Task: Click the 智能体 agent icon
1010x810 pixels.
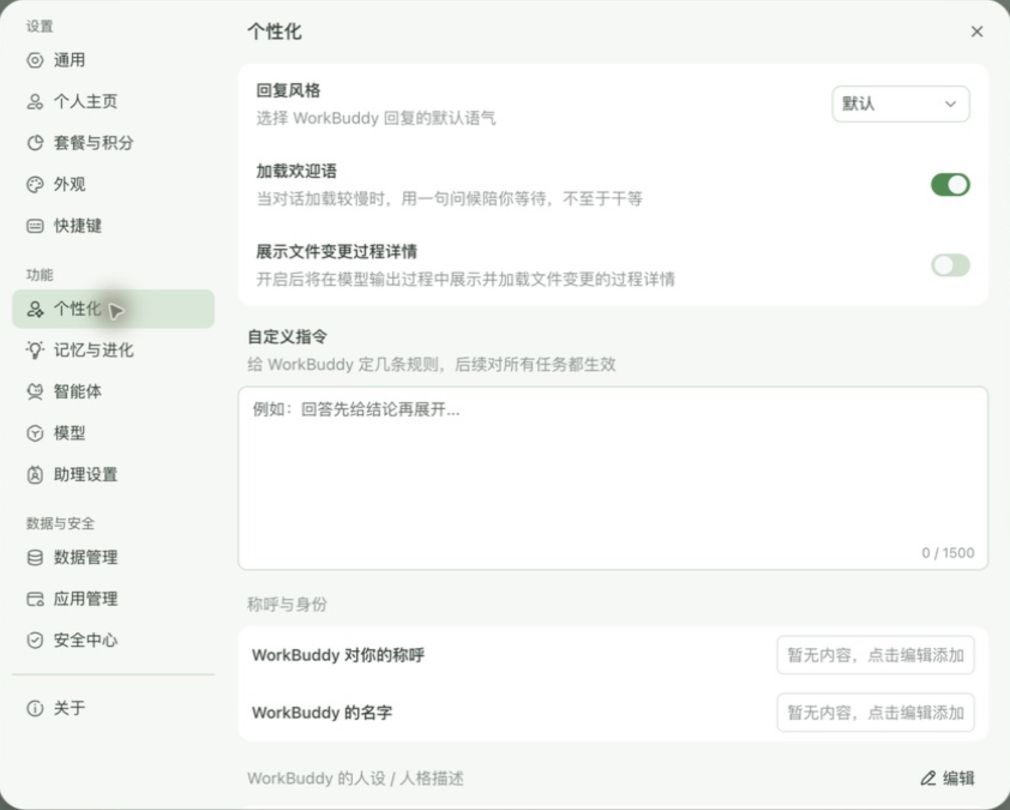Action: [35, 391]
